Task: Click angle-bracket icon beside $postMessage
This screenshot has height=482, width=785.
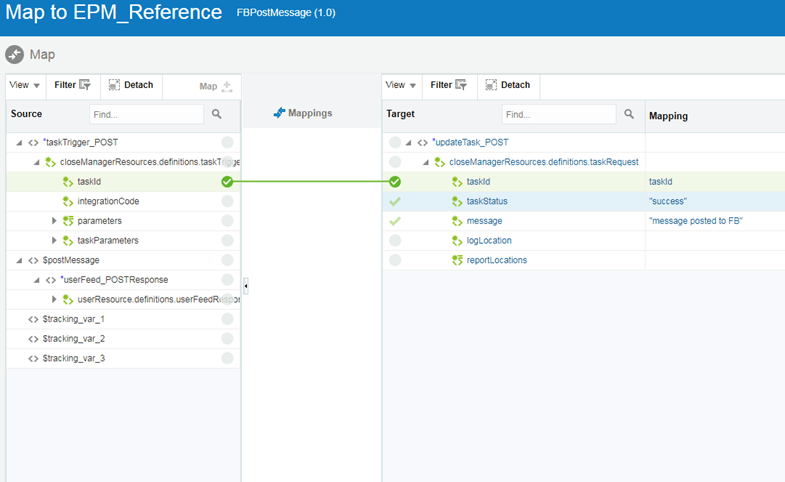Action: pos(33,260)
